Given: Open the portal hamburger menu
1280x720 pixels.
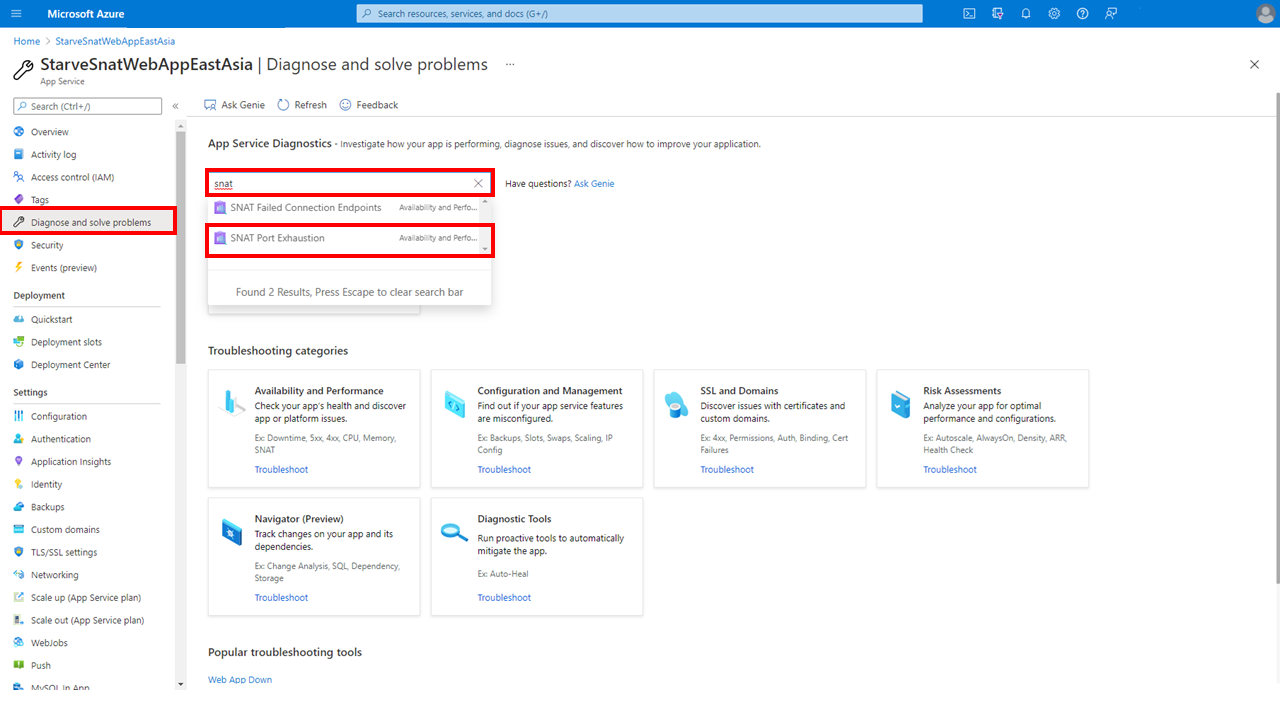Looking at the screenshot, I should (18, 14).
